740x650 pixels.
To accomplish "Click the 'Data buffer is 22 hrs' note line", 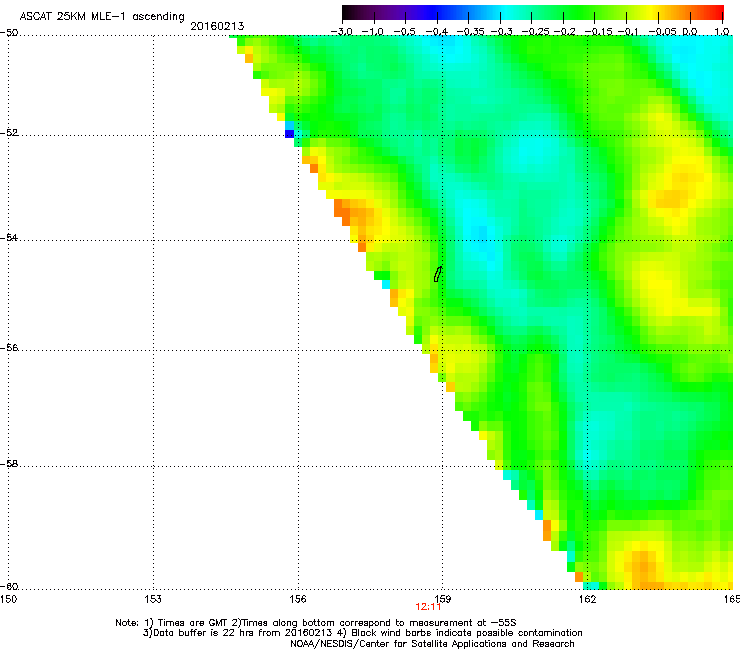I will pyautogui.click(x=362, y=633).
